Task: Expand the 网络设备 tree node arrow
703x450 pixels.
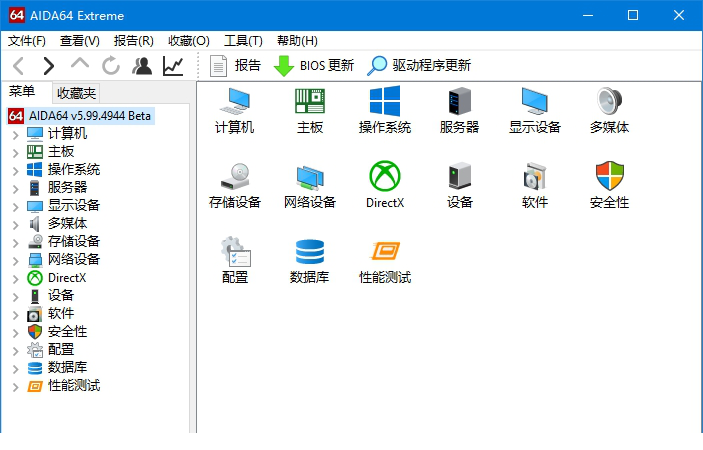Action: click(16, 260)
